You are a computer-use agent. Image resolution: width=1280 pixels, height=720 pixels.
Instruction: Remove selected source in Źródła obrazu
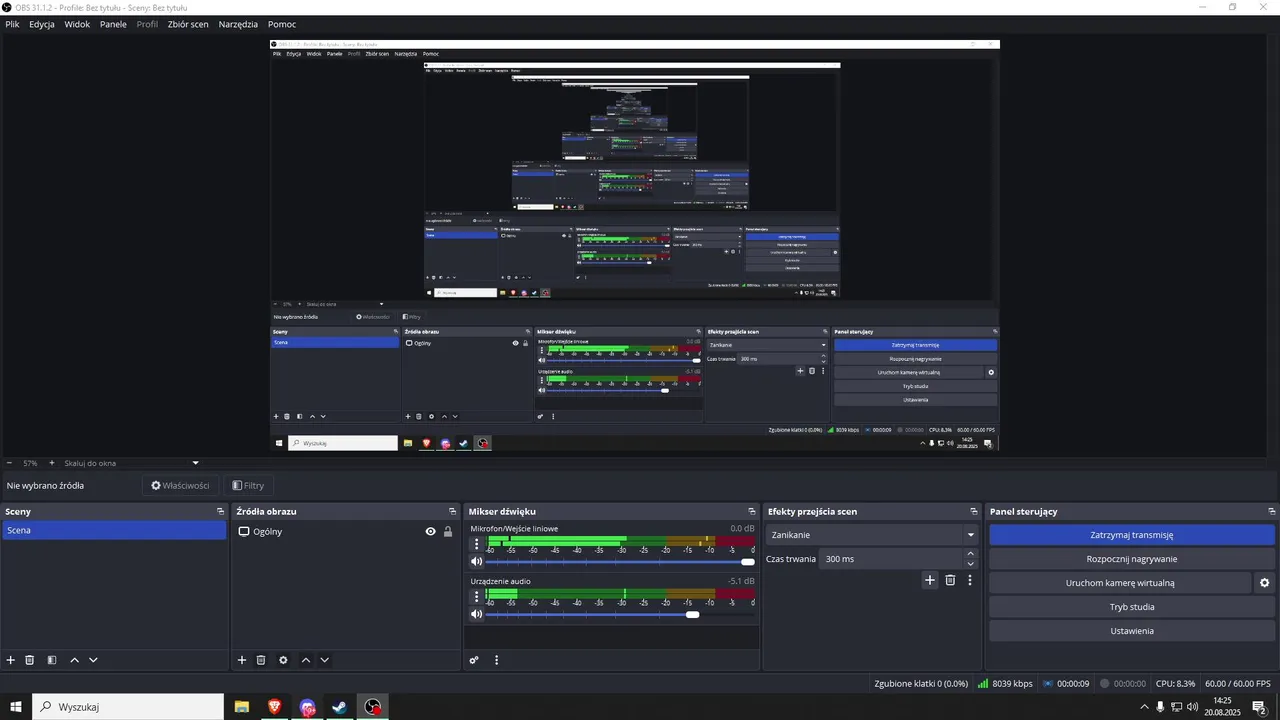[261, 660]
